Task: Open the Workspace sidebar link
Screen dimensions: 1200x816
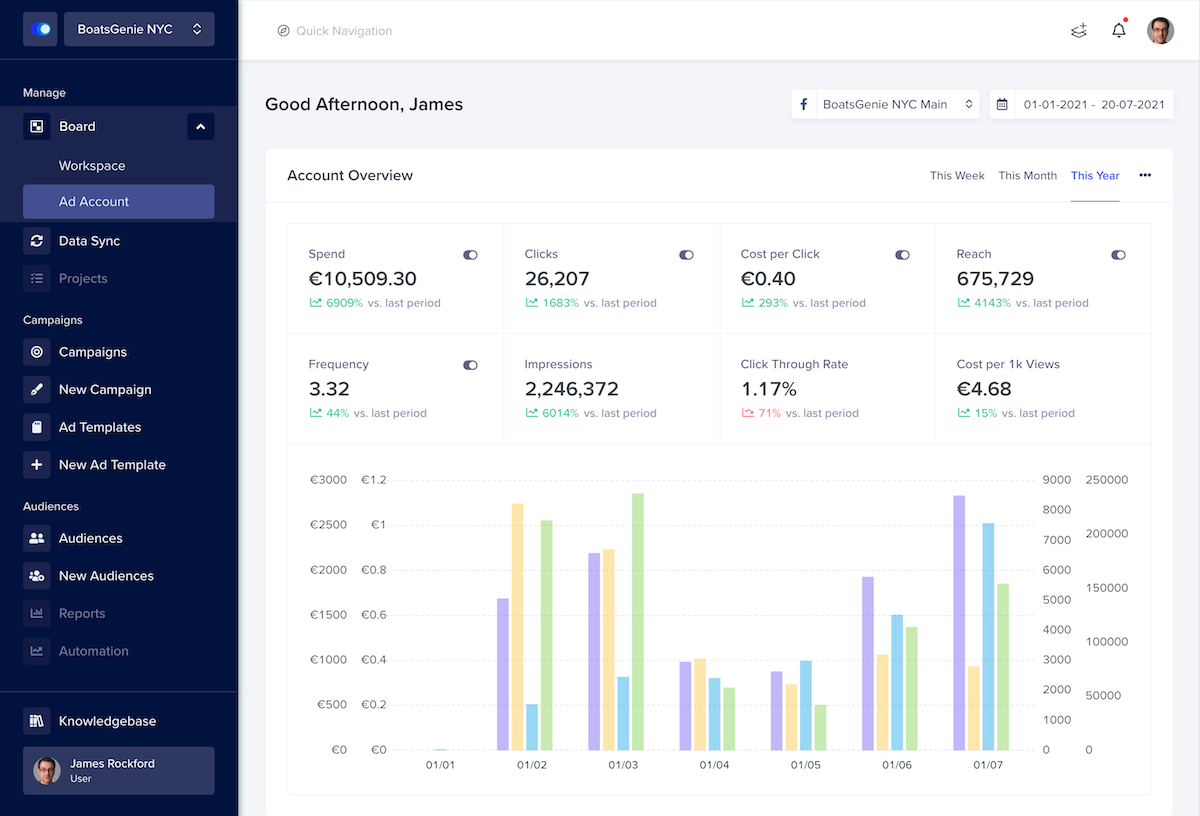Action: pos(92,166)
